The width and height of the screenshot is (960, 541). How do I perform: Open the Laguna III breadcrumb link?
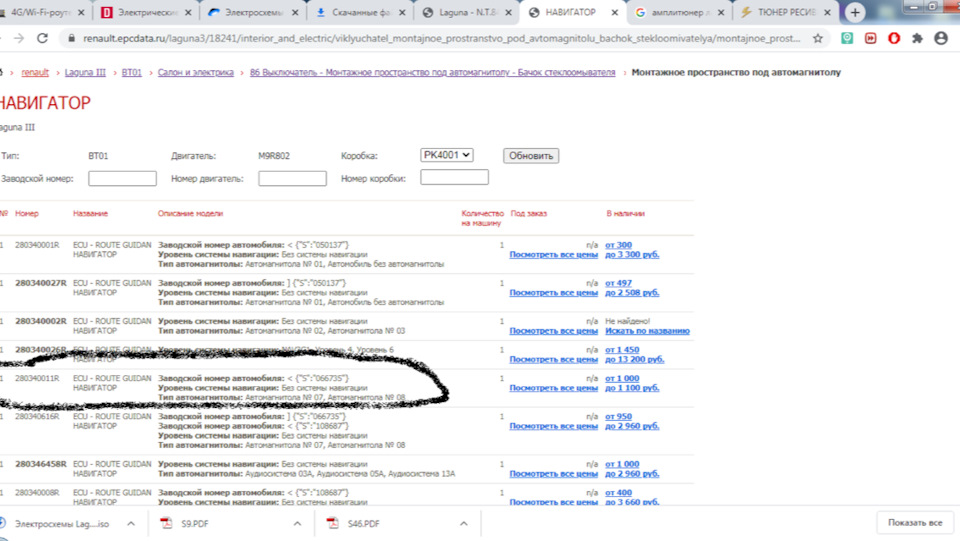(x=85, y=72)
